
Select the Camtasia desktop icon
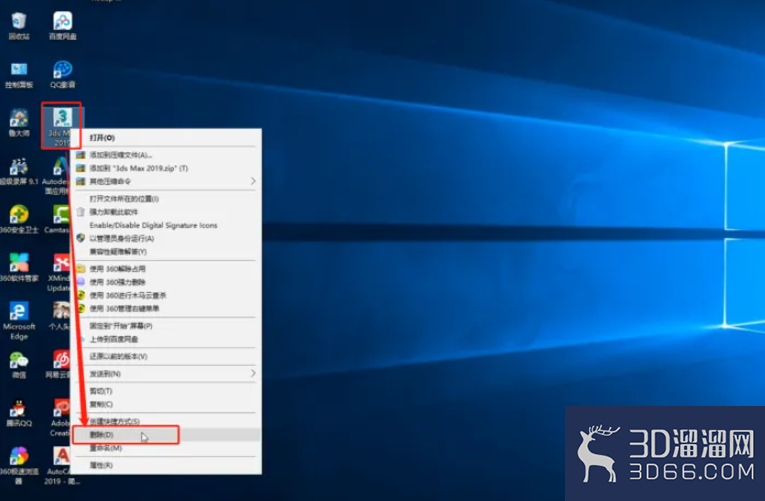pyautogui.click(x=57, y=220)
